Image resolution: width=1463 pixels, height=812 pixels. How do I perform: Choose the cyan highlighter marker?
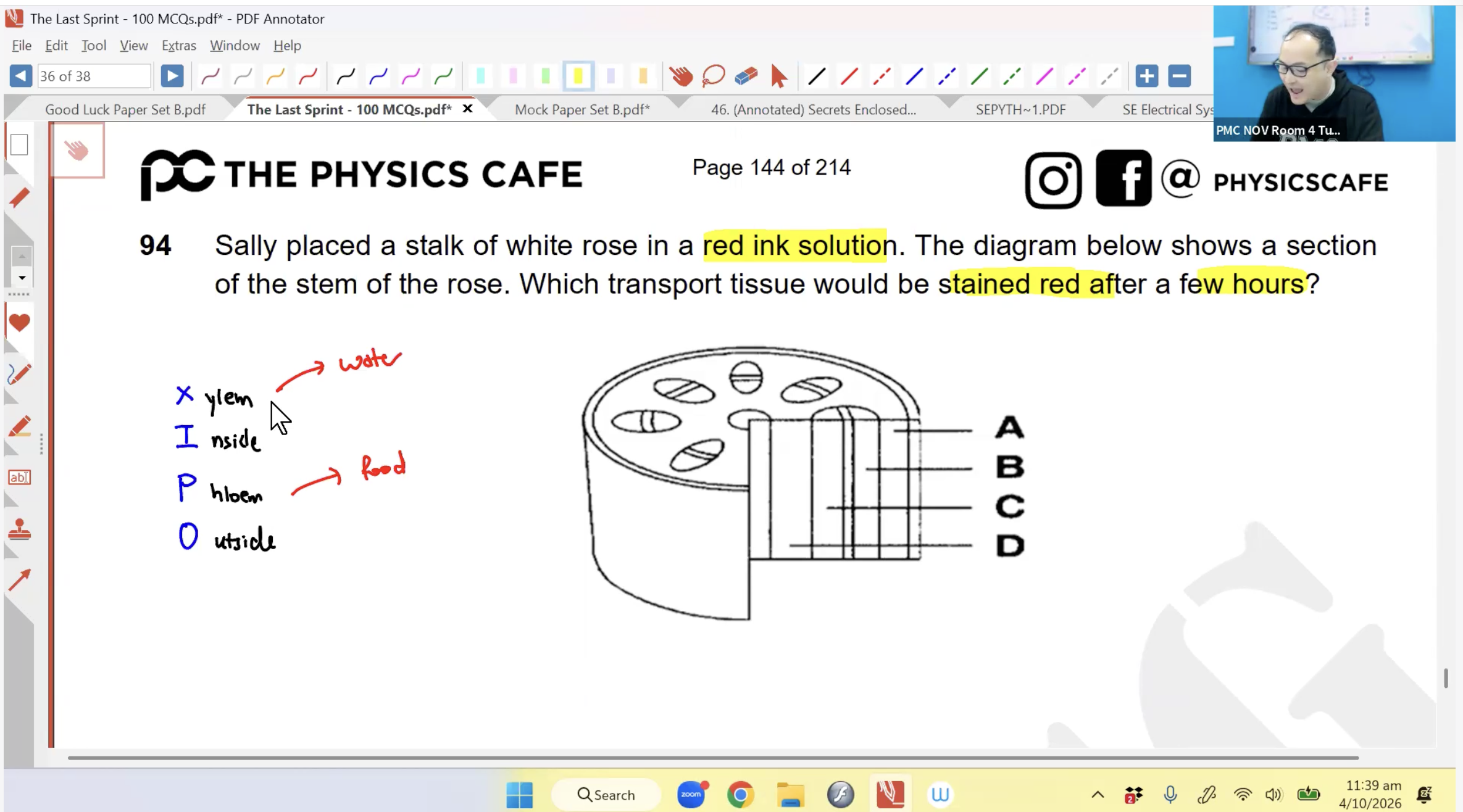click(480, 77)
